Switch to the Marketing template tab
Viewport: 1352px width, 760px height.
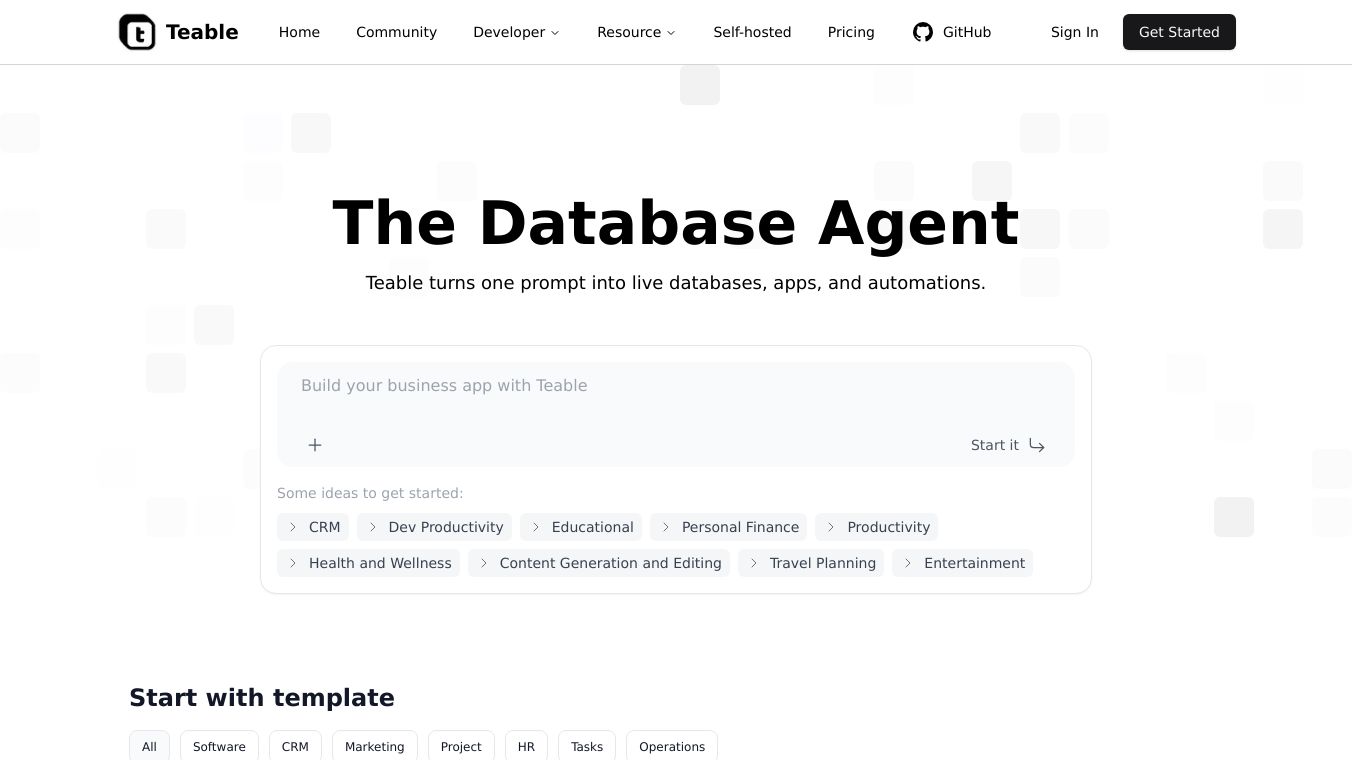[374, 747]
